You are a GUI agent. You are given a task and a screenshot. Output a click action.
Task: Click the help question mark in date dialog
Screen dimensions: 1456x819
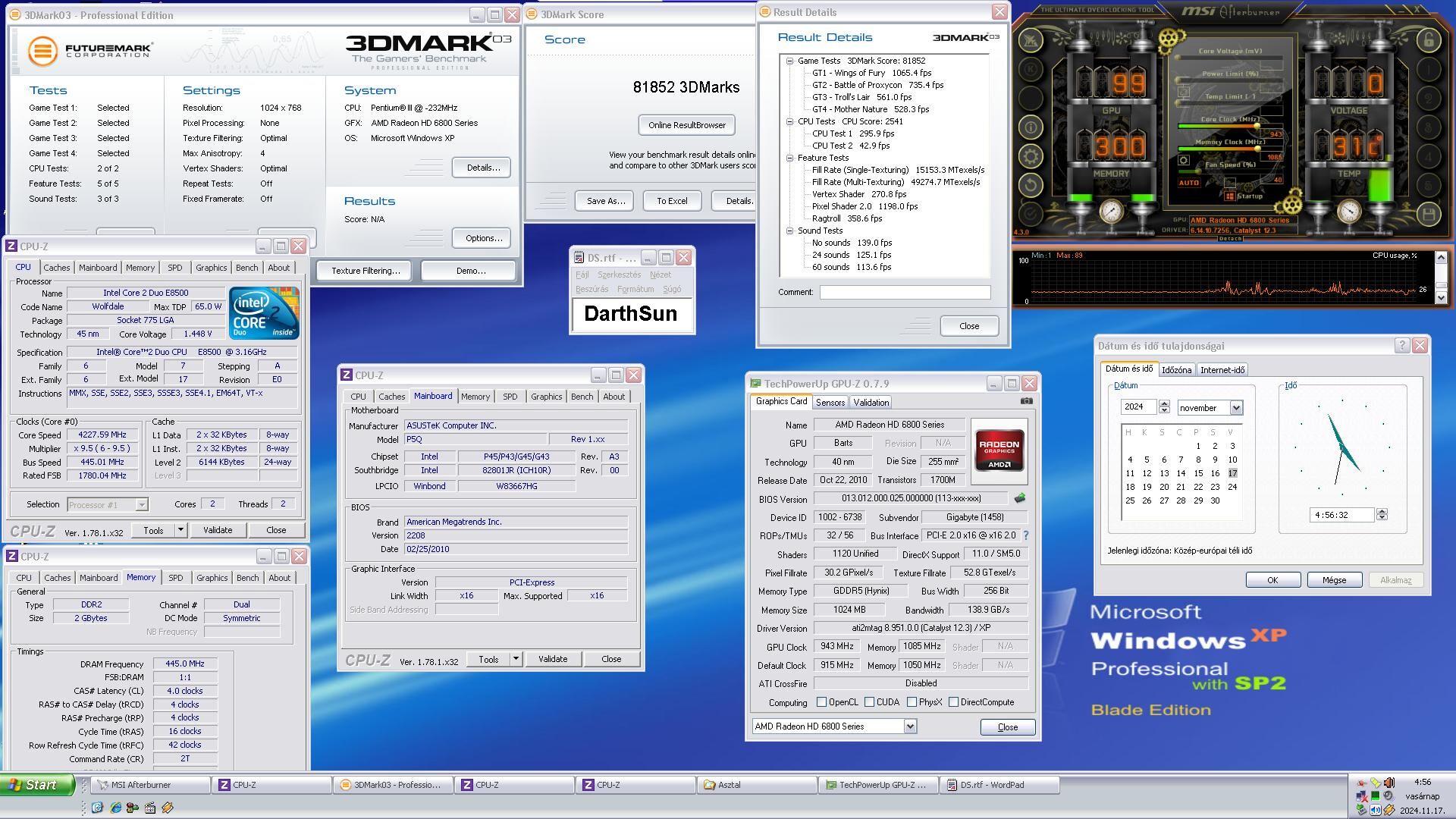click(x=1402, y=346)
